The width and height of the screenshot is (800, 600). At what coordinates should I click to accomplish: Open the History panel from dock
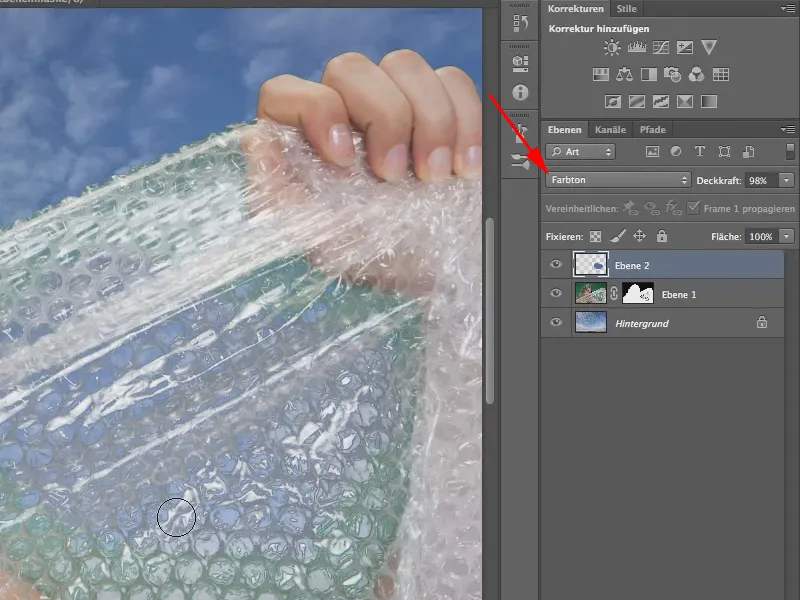click(520, 23)
